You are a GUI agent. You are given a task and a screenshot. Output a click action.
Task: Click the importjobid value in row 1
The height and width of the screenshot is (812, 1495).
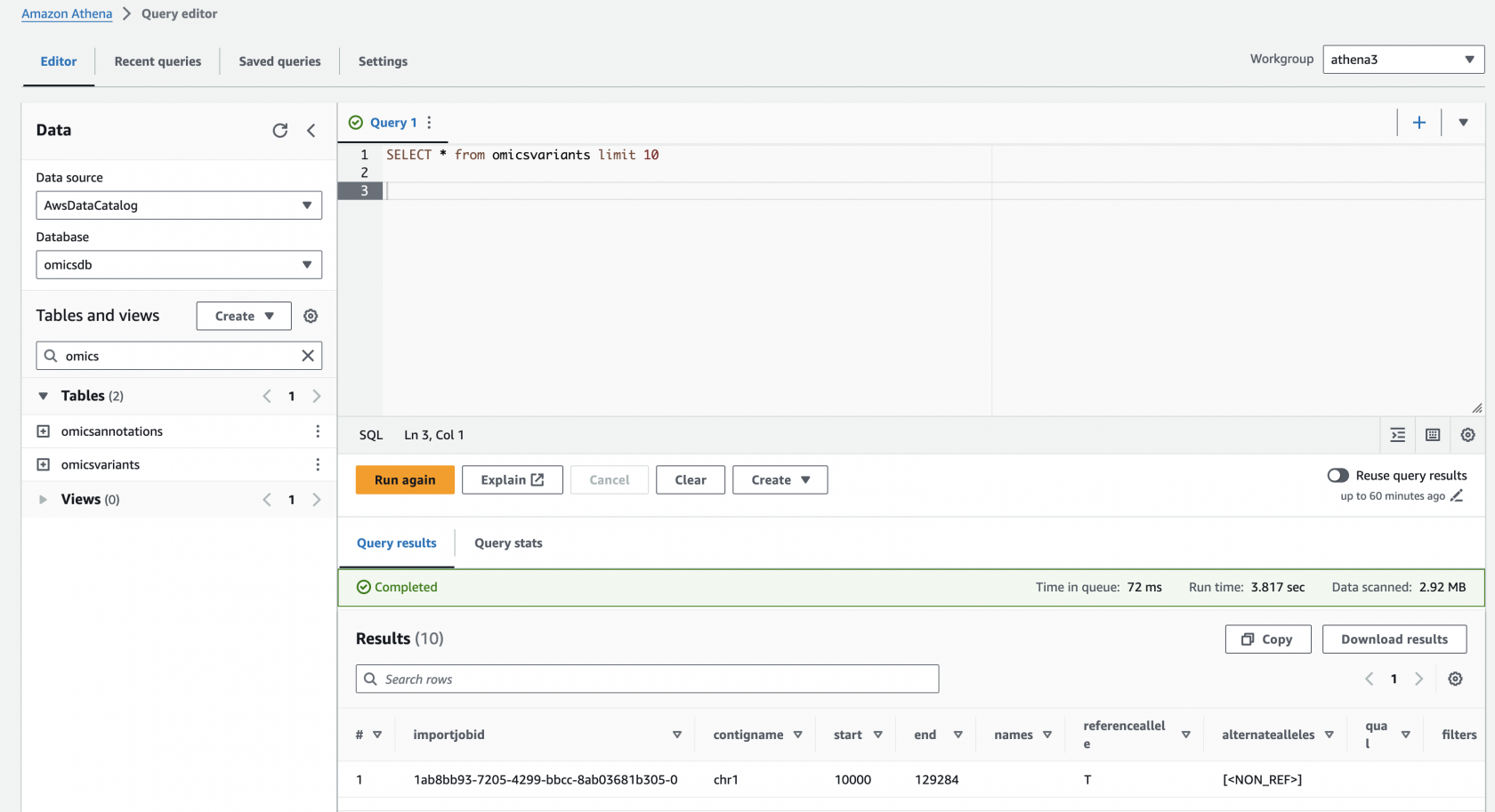pyautogui.click(x=545, y=780)
